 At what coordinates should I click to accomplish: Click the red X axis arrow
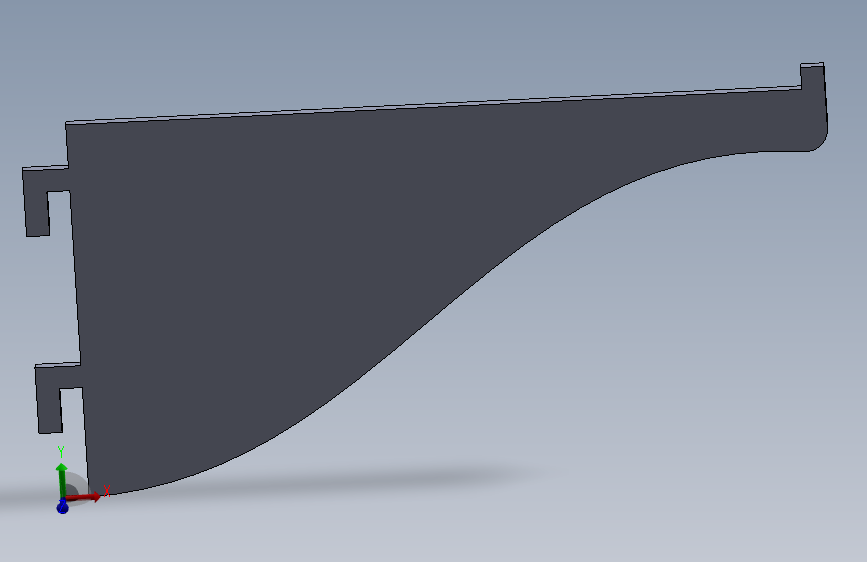[x=83, y=497]
